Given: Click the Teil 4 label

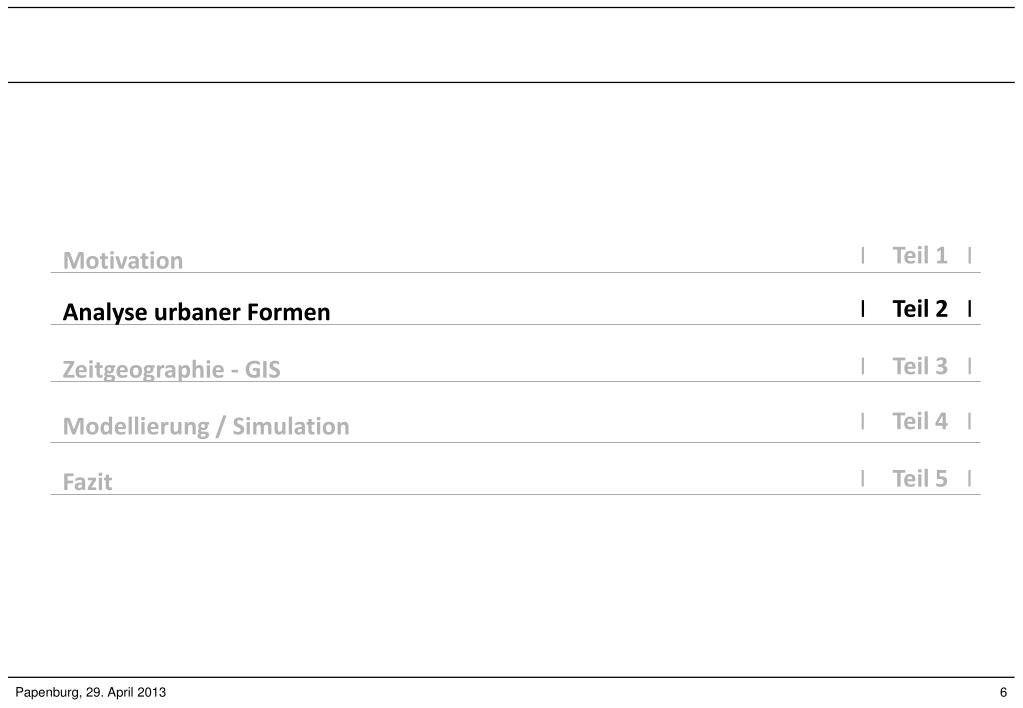Looking at the screenshot, I should pyautogui.click(x=920, y=421).
